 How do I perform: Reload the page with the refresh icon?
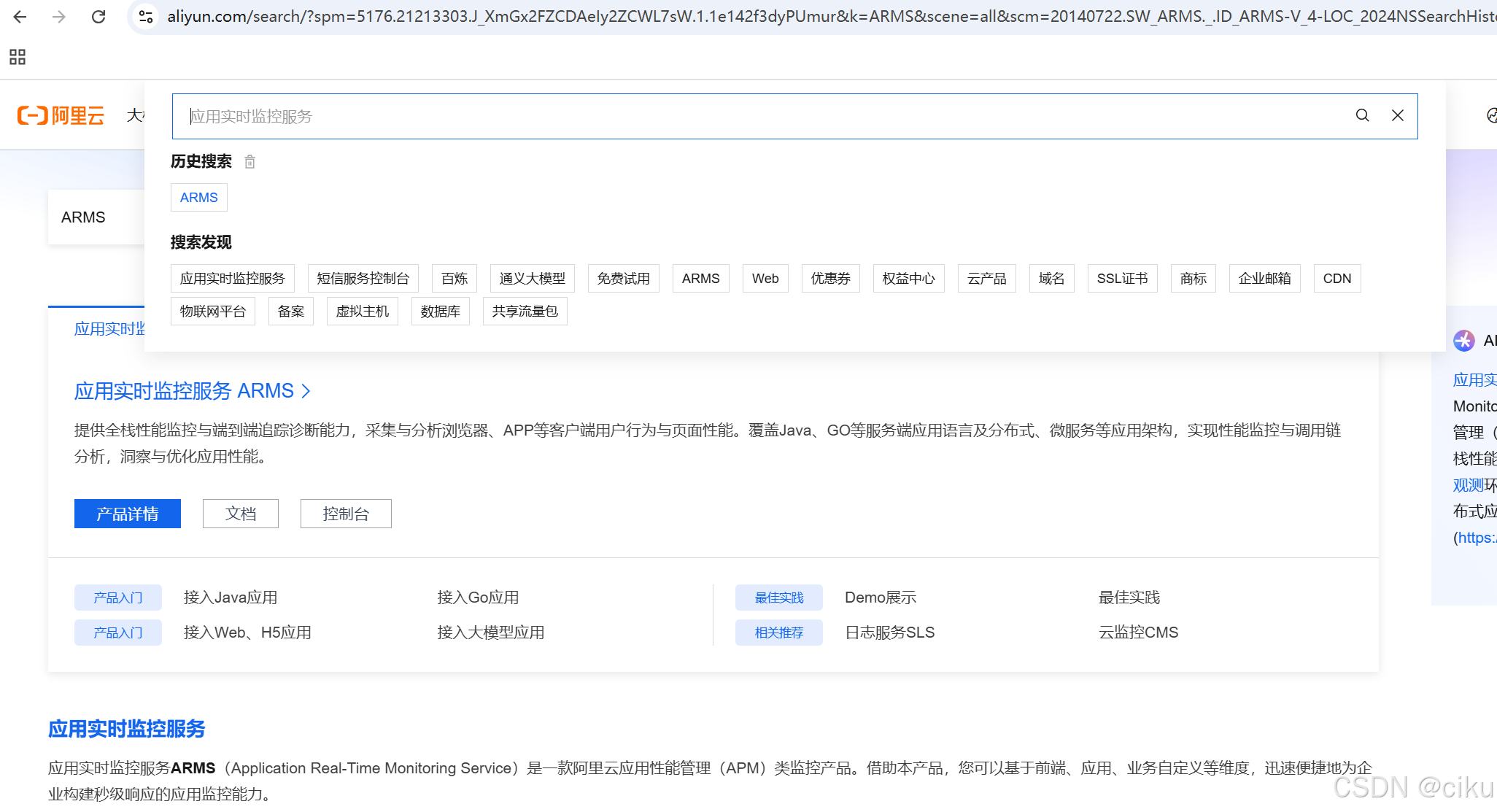98,16
